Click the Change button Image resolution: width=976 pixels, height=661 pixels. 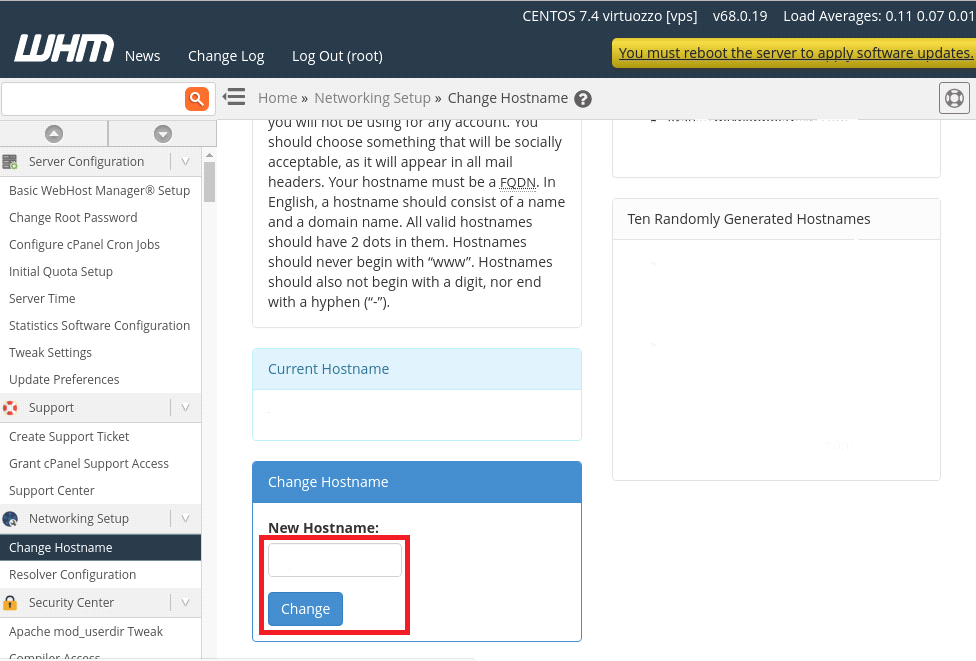click(306, 609)
